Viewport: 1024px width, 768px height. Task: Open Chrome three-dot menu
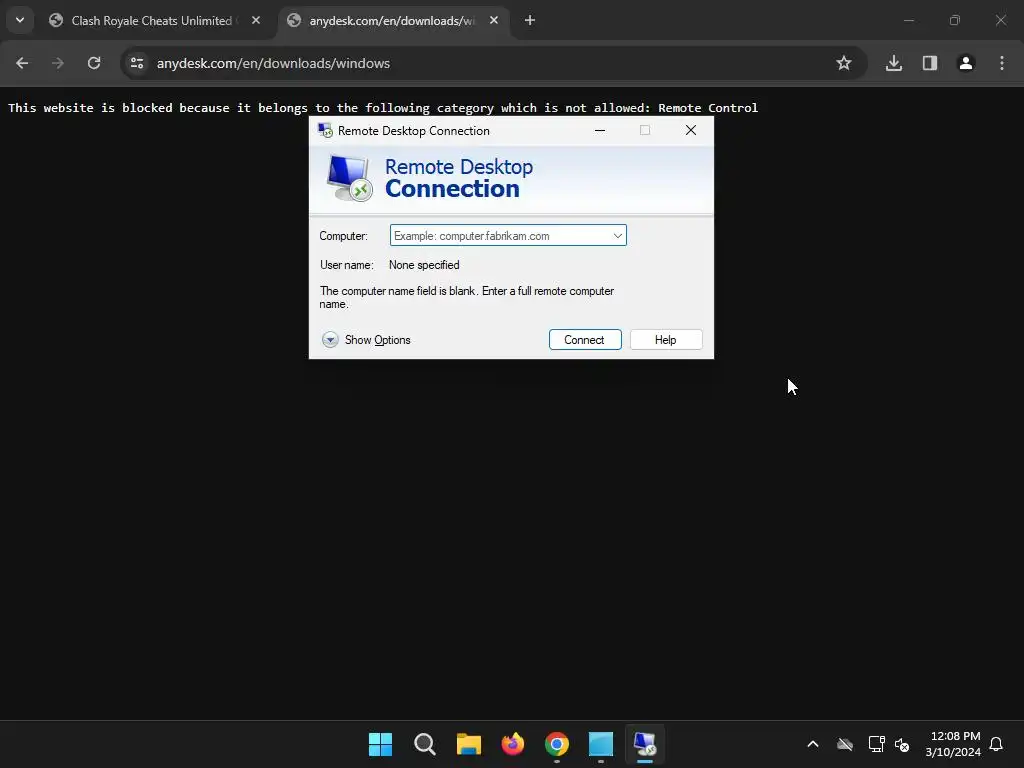[x=1002, y=63]
